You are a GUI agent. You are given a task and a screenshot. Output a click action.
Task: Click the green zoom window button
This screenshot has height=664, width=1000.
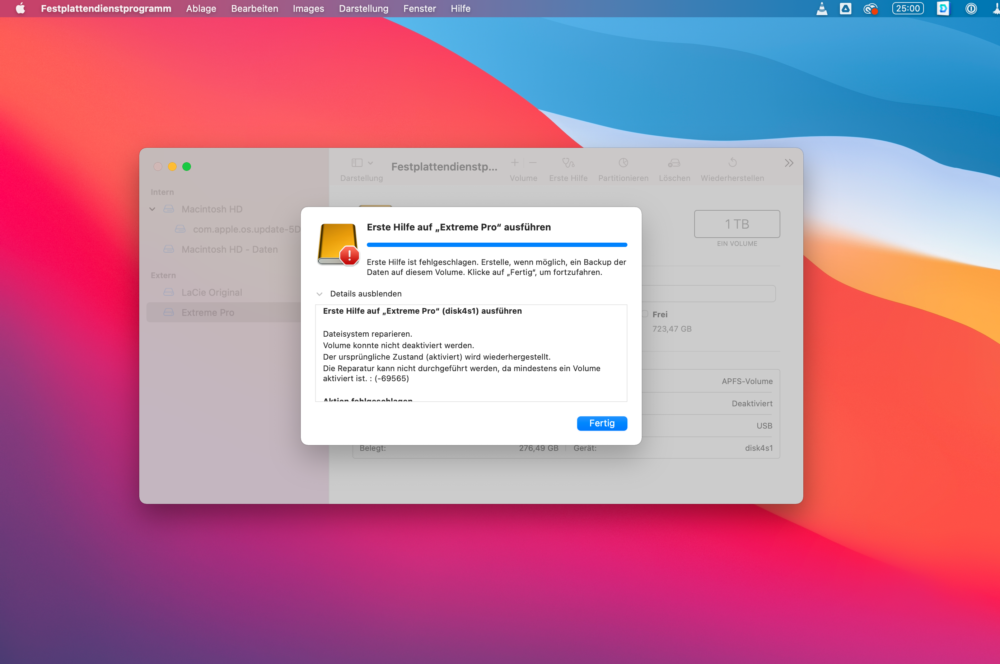point(186,166)
